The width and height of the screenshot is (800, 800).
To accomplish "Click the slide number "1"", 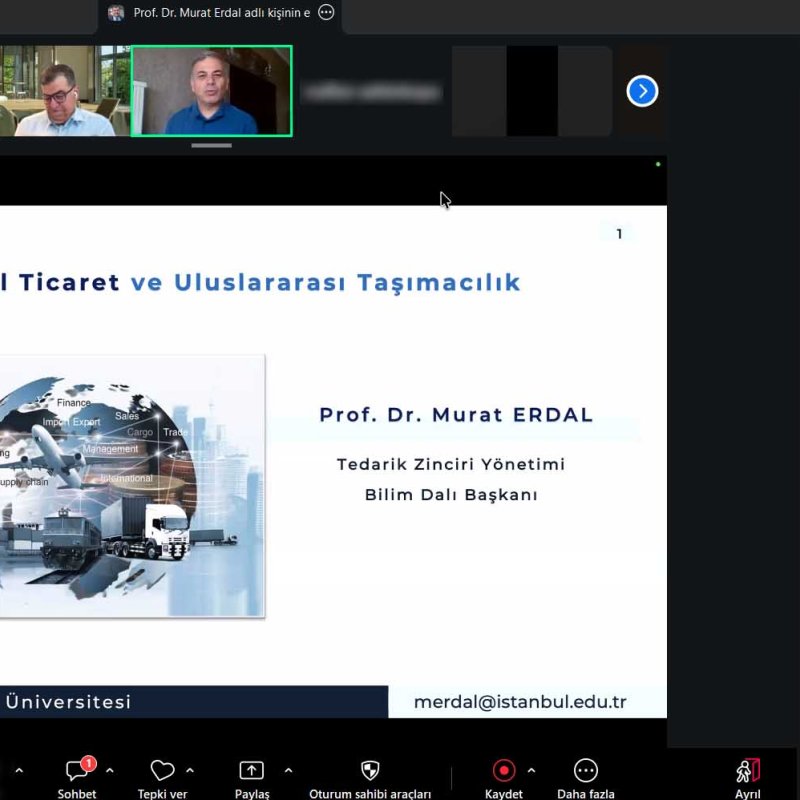I will point(619,234).
